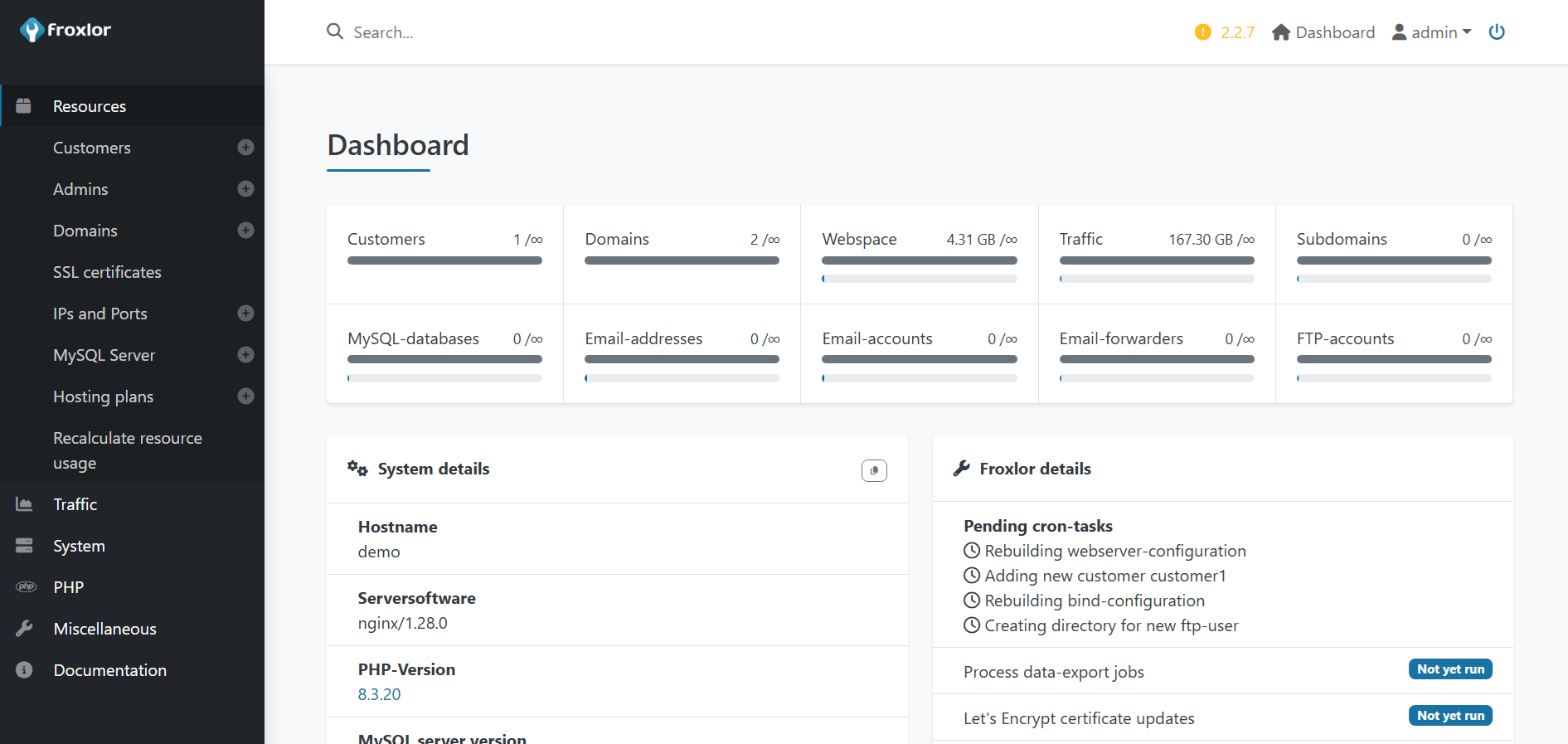1568x744 pixels.
Task: Click the Customers usage progress bar
Action: pyautogui.click(x=444, y=260)
